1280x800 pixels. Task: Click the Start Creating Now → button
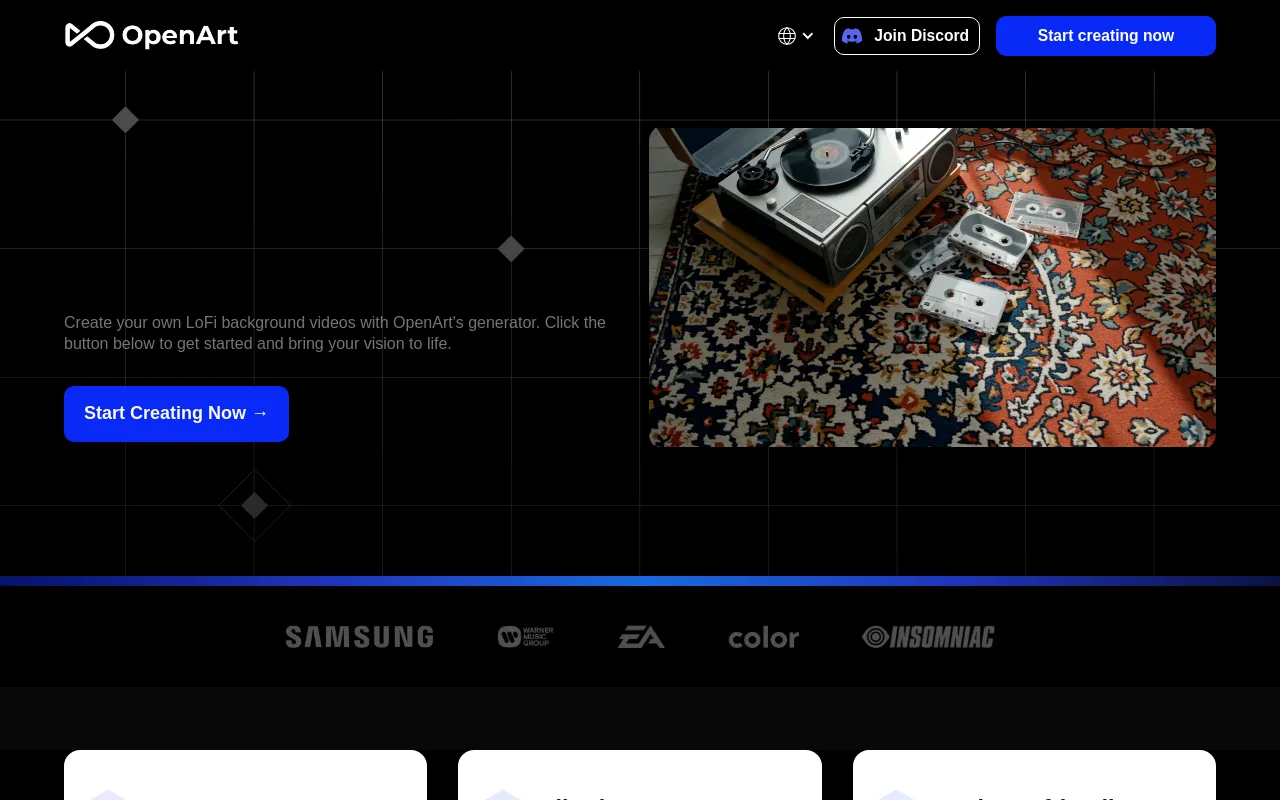pos(176,414)
